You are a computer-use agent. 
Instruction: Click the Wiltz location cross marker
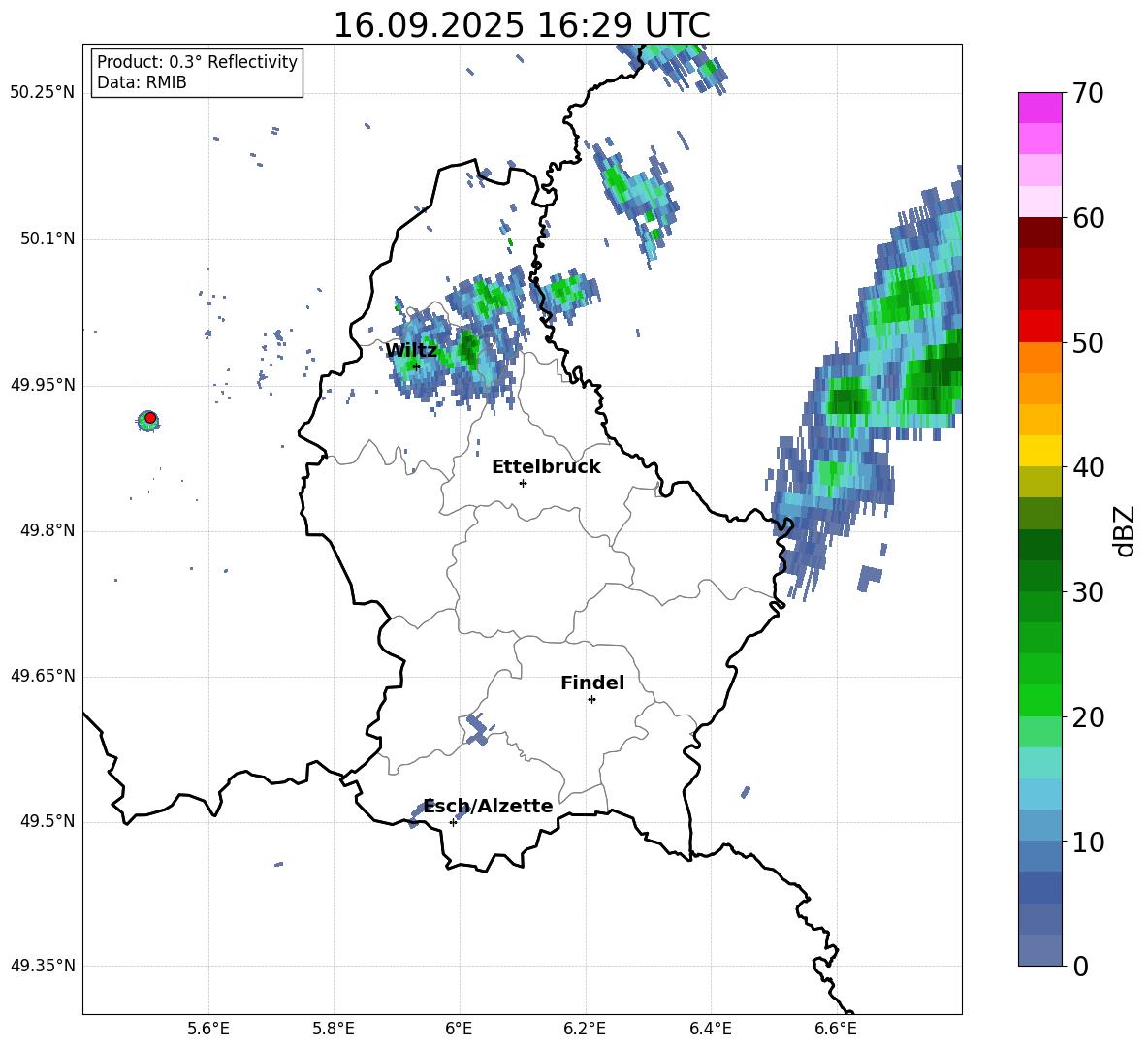pos(416,367)
